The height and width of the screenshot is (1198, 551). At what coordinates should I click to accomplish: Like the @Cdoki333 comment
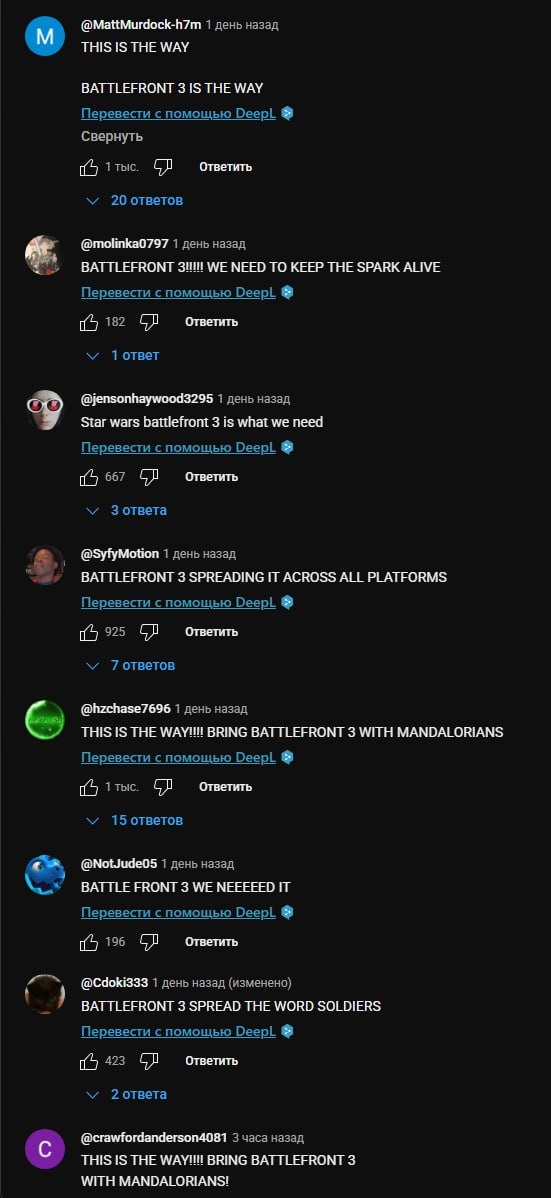(x=89, y=1061)
